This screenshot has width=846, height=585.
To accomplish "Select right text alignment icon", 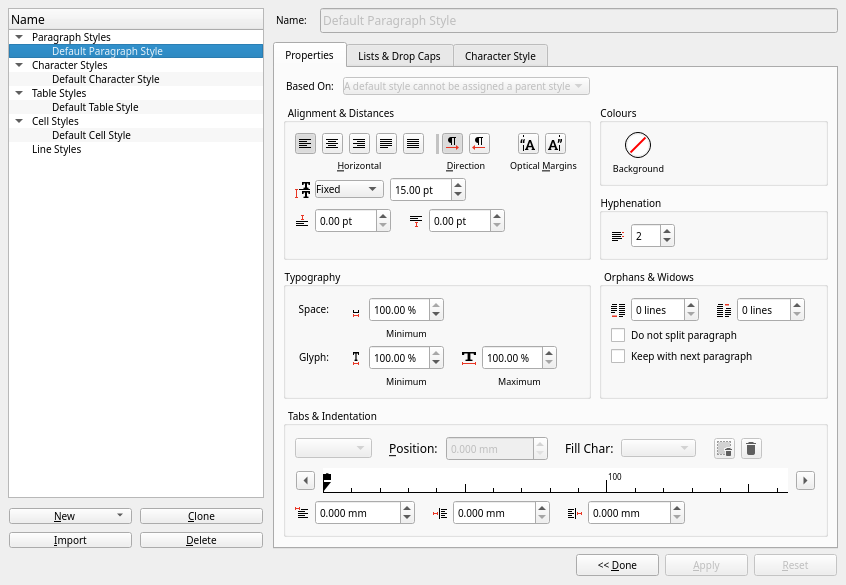I will click(x=359, y=144).
